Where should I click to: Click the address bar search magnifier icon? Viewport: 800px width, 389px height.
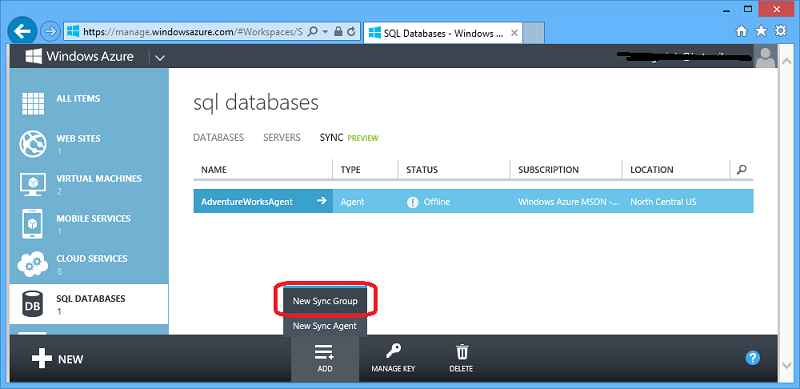click(x=313, y=32)
